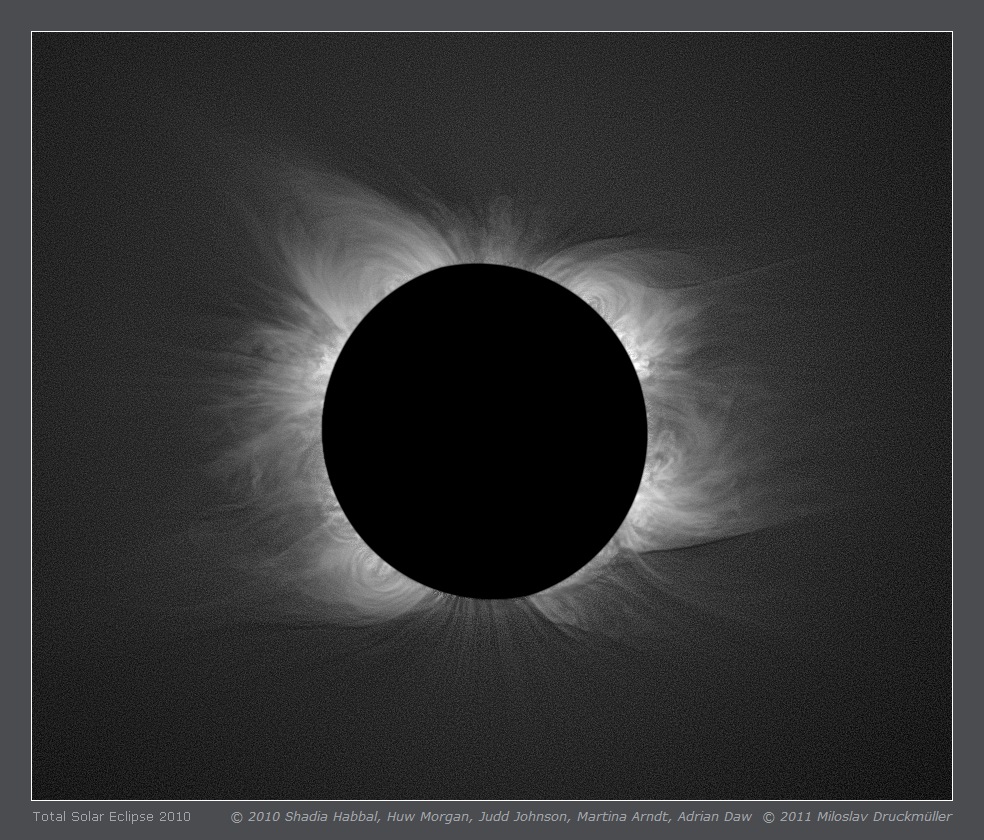Click the name Judd Johnson in credits
The width and height of the screenshot is (984, 840).
(523, 817)
